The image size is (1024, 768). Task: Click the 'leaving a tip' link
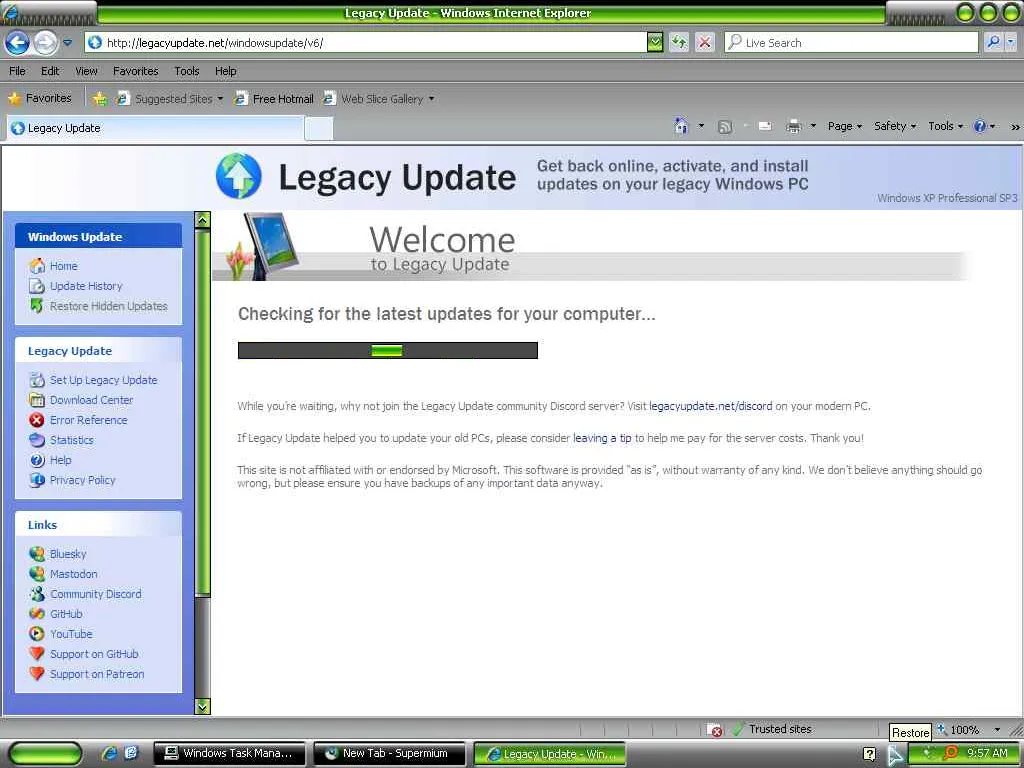[x=602, y=438]
